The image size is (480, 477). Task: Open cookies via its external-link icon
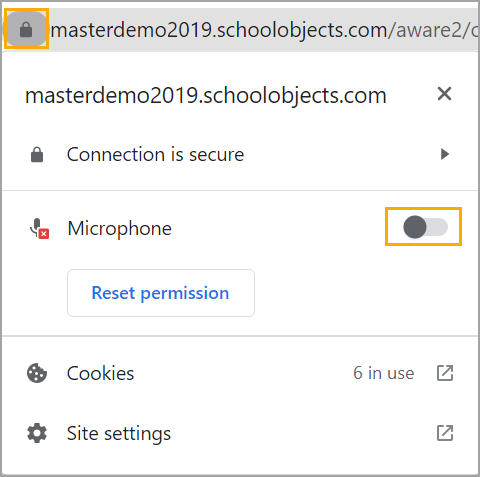pos(445,373)
